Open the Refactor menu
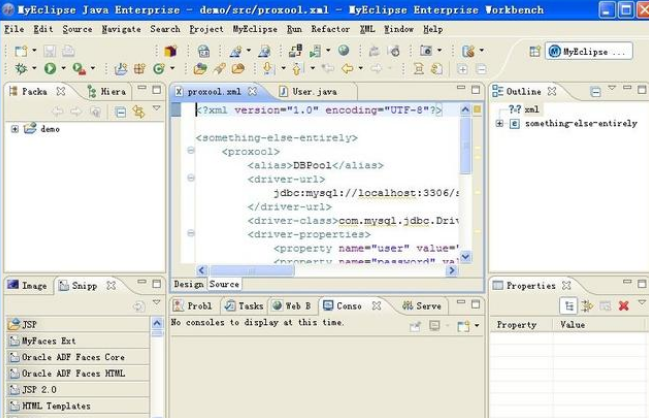Viewport: 649px width, 418px height. point(330,29)
